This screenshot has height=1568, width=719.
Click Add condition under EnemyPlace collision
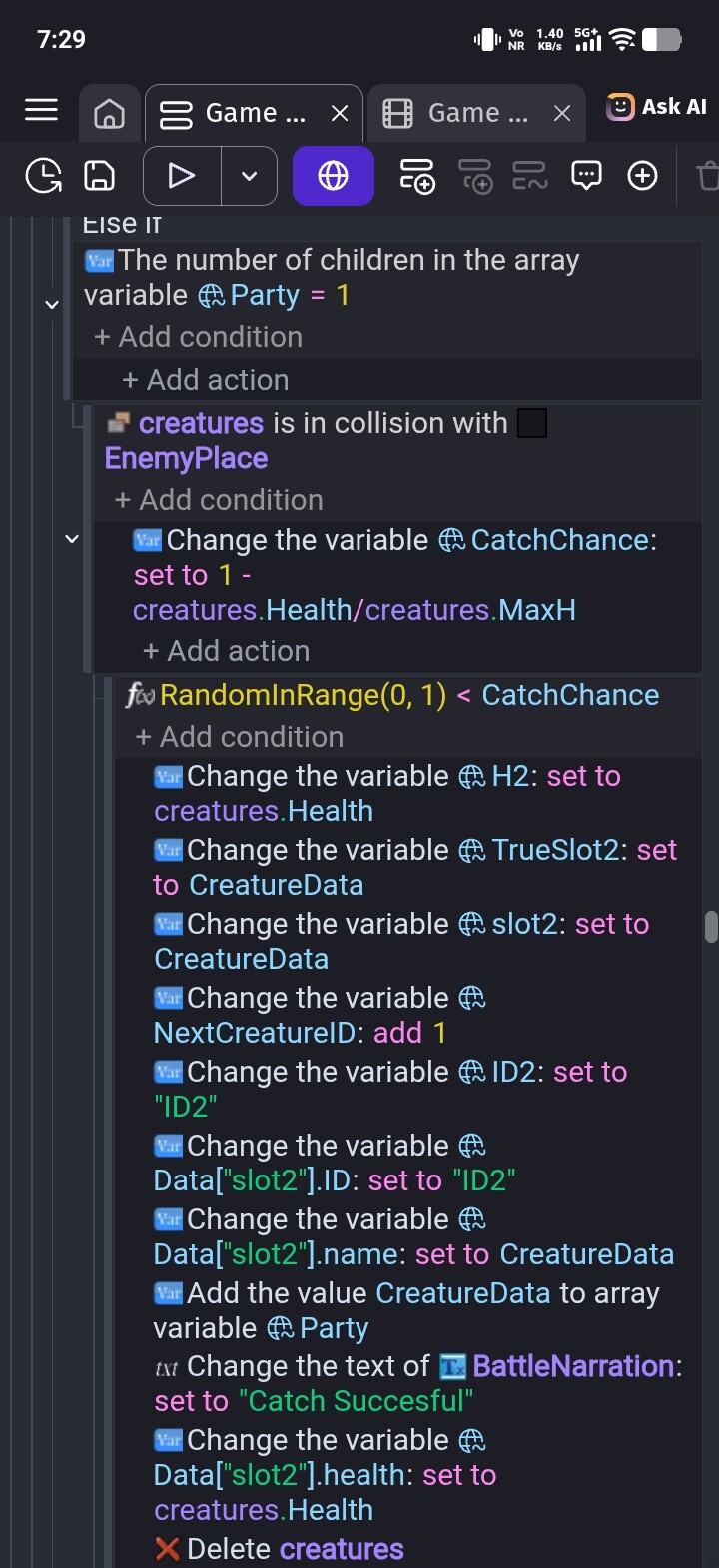(x=219, y=500)
